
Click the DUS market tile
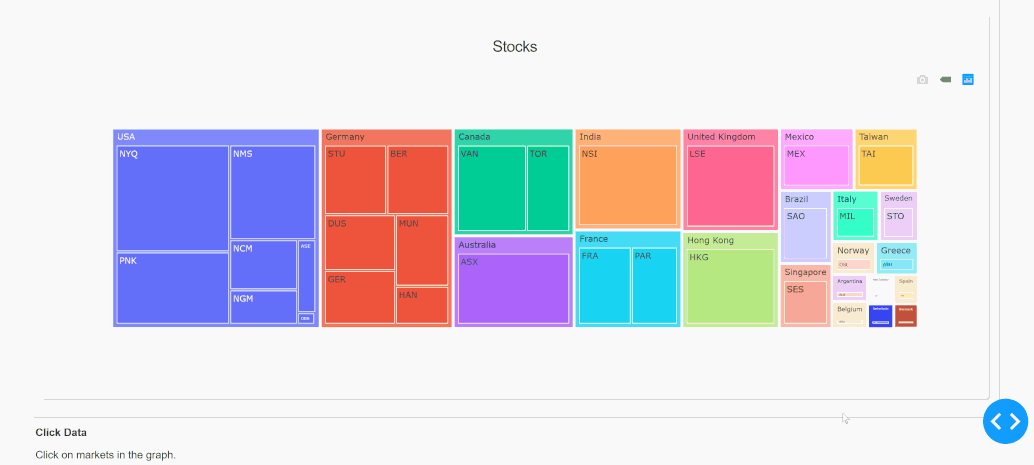click(360, 242)
